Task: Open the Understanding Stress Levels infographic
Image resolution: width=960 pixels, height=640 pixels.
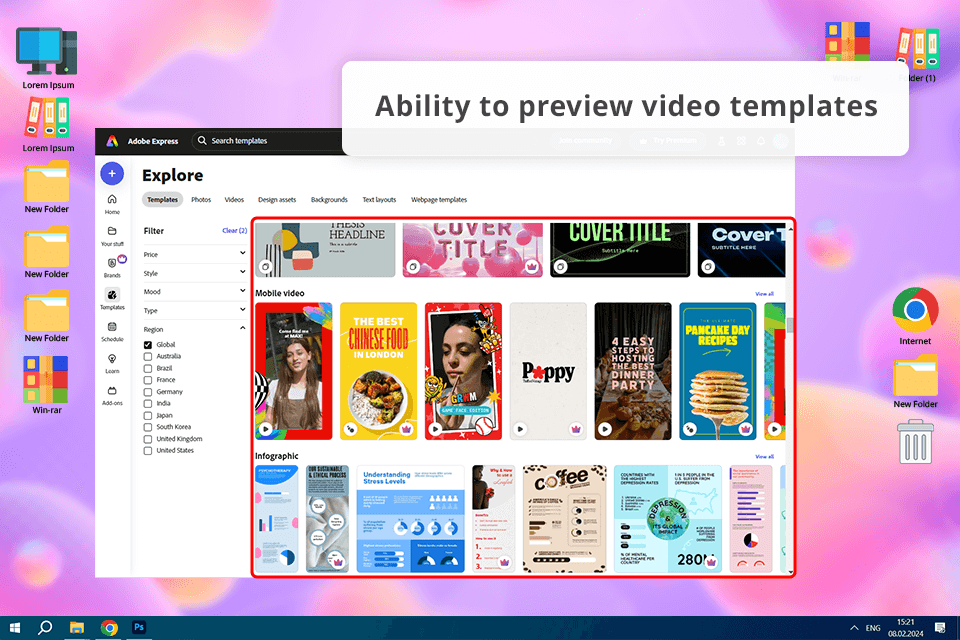Action: coord(410,519)
